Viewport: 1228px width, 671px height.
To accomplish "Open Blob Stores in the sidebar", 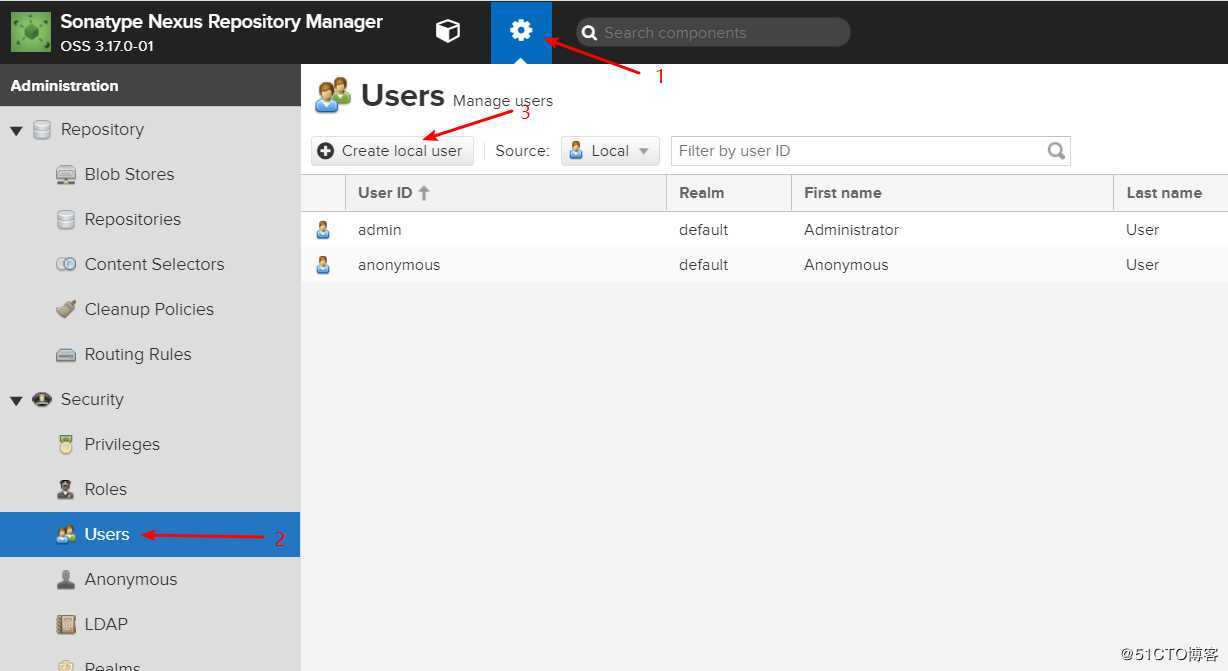I will point(150,175).
